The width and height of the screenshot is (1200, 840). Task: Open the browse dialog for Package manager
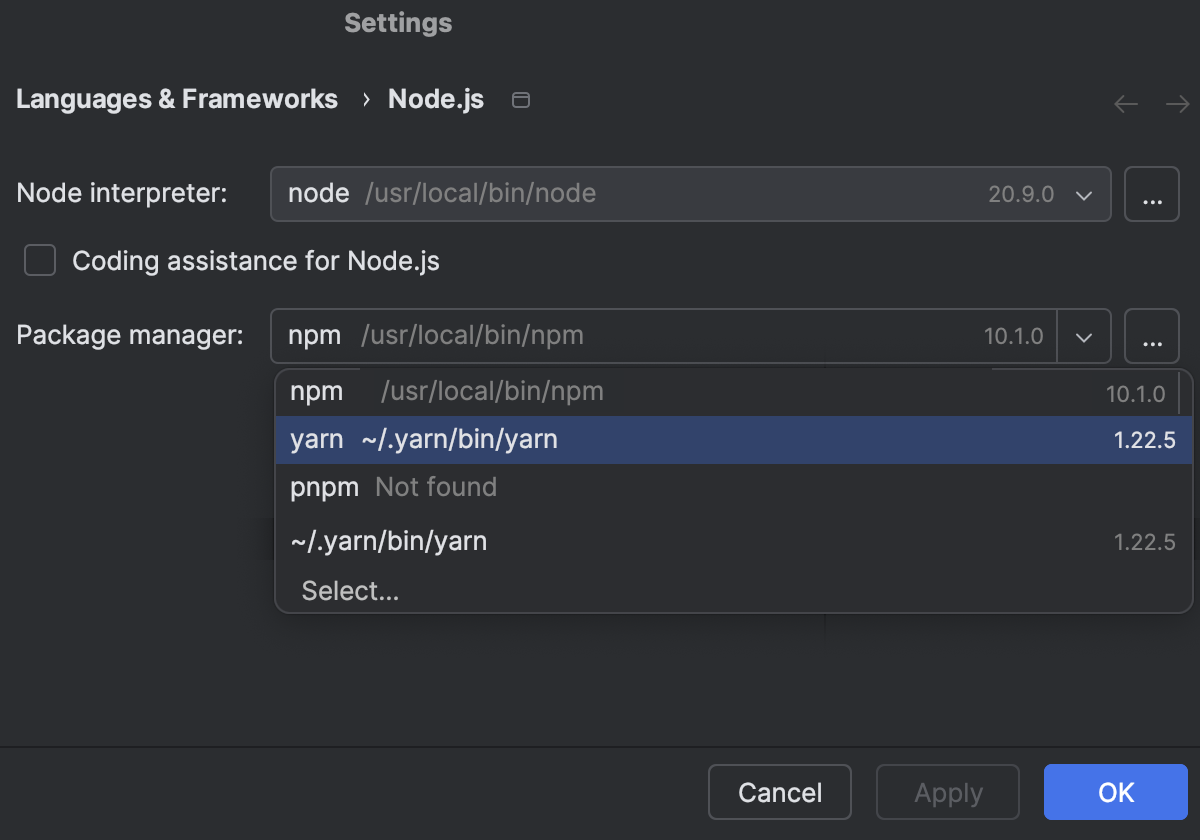click(1152, 336)
